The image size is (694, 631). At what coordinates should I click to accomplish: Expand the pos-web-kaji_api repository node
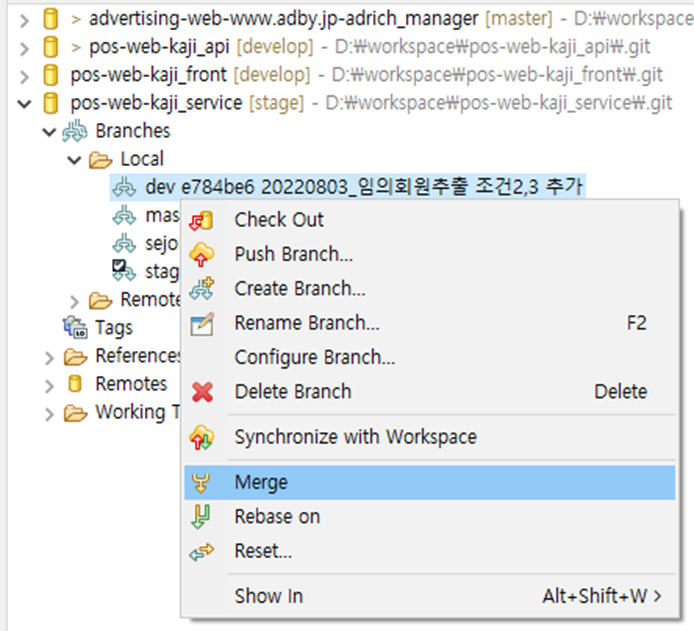coord(25,48)
